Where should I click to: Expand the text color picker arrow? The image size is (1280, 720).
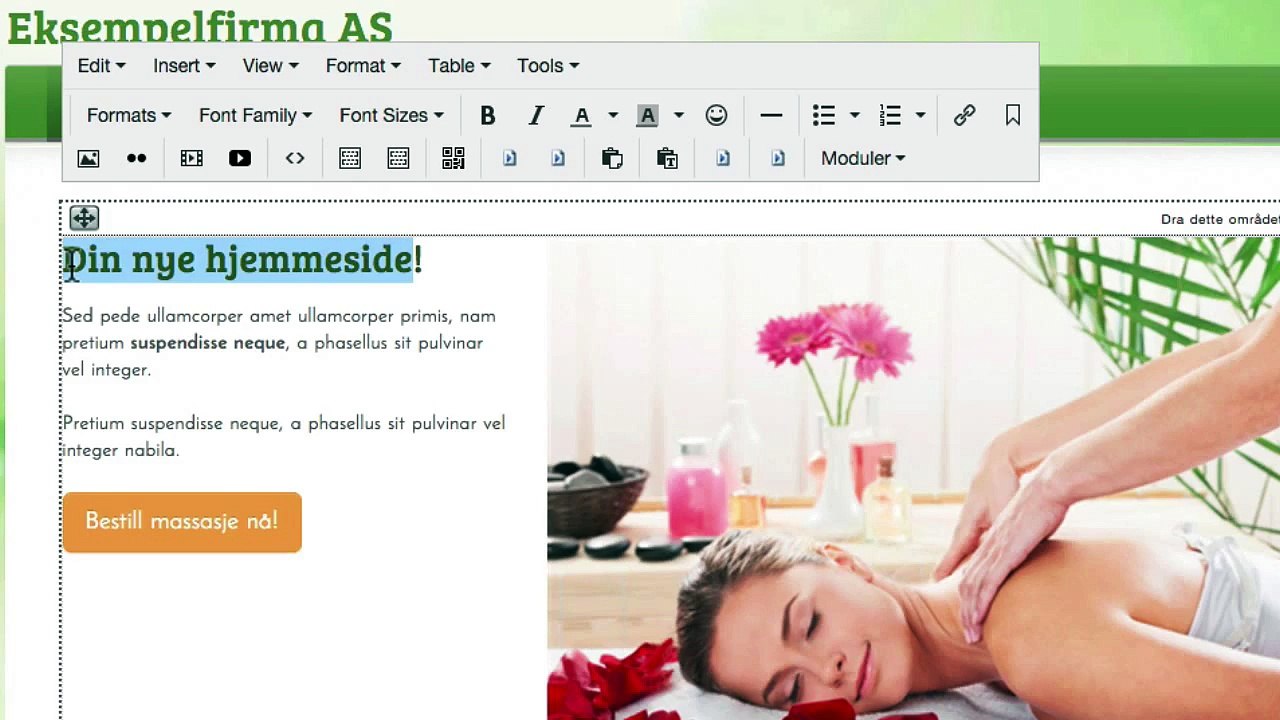click(613, 115)
